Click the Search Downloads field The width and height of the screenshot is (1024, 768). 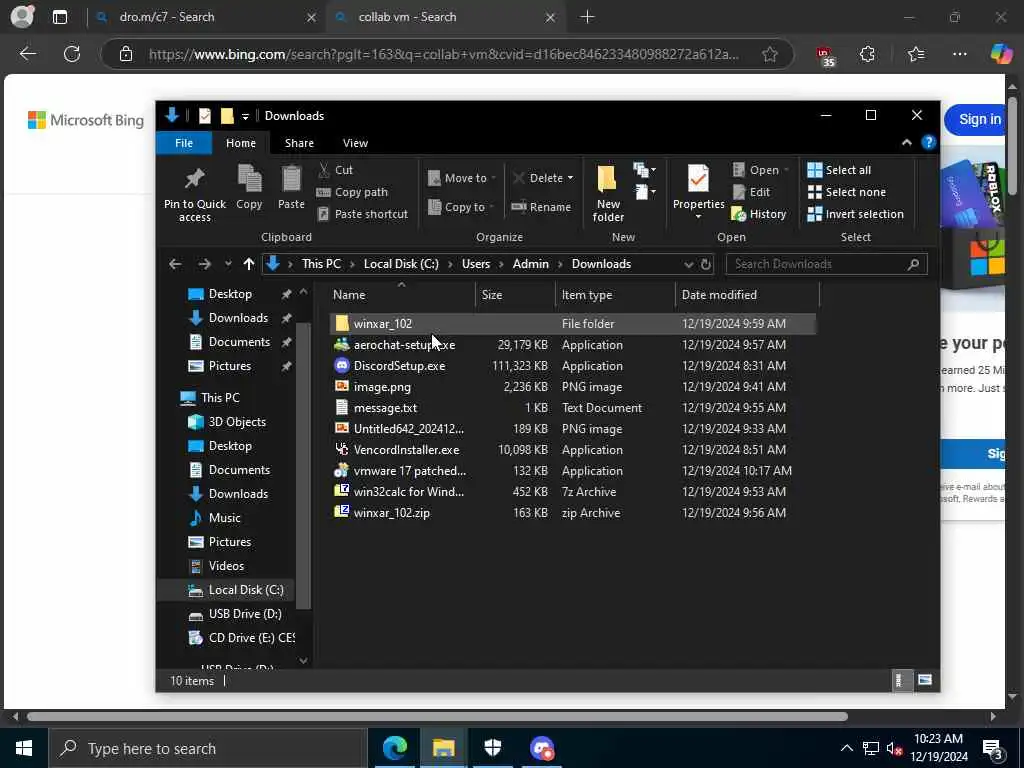tap(826, 264)
